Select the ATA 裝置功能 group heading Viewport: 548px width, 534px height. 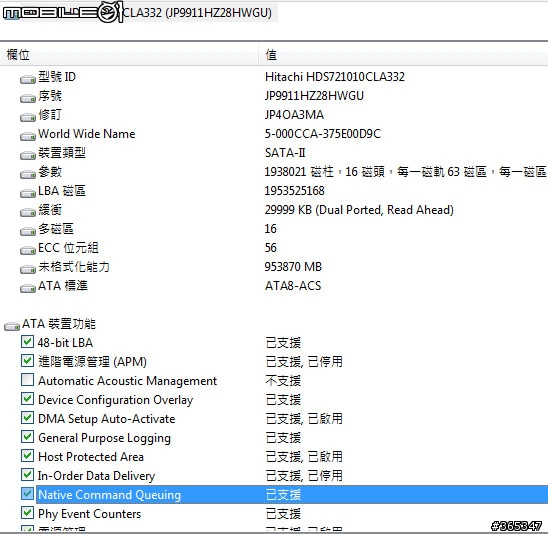point(59,324)
